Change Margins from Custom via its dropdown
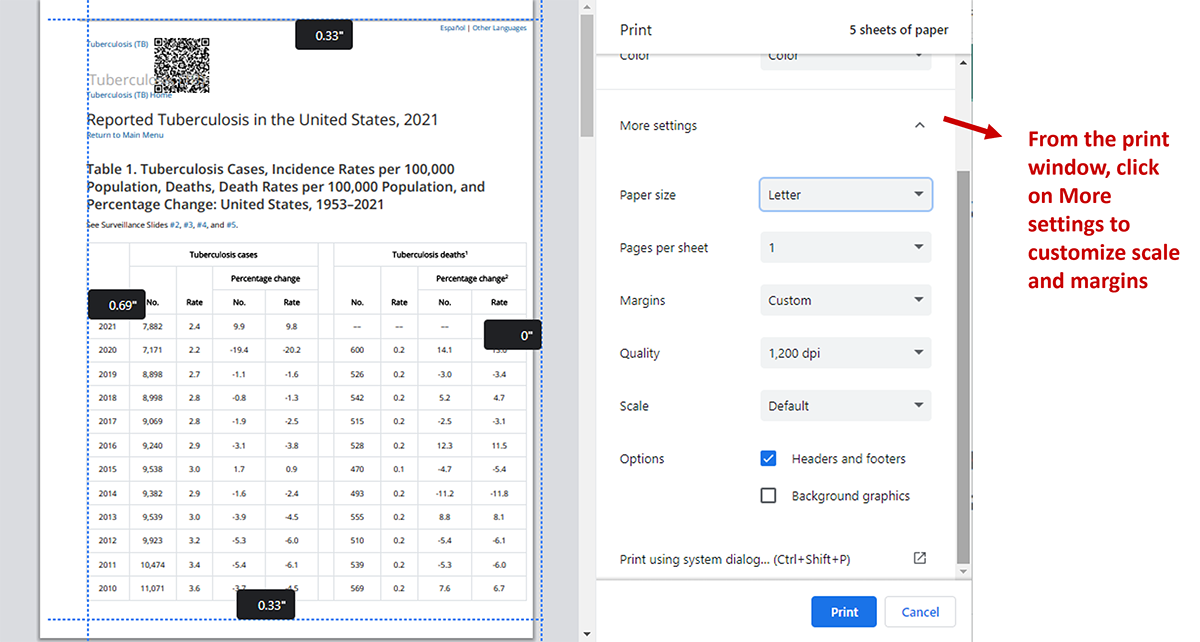Image resolution: width=1200 pixels, height=642 pixels. coord(845,300)
